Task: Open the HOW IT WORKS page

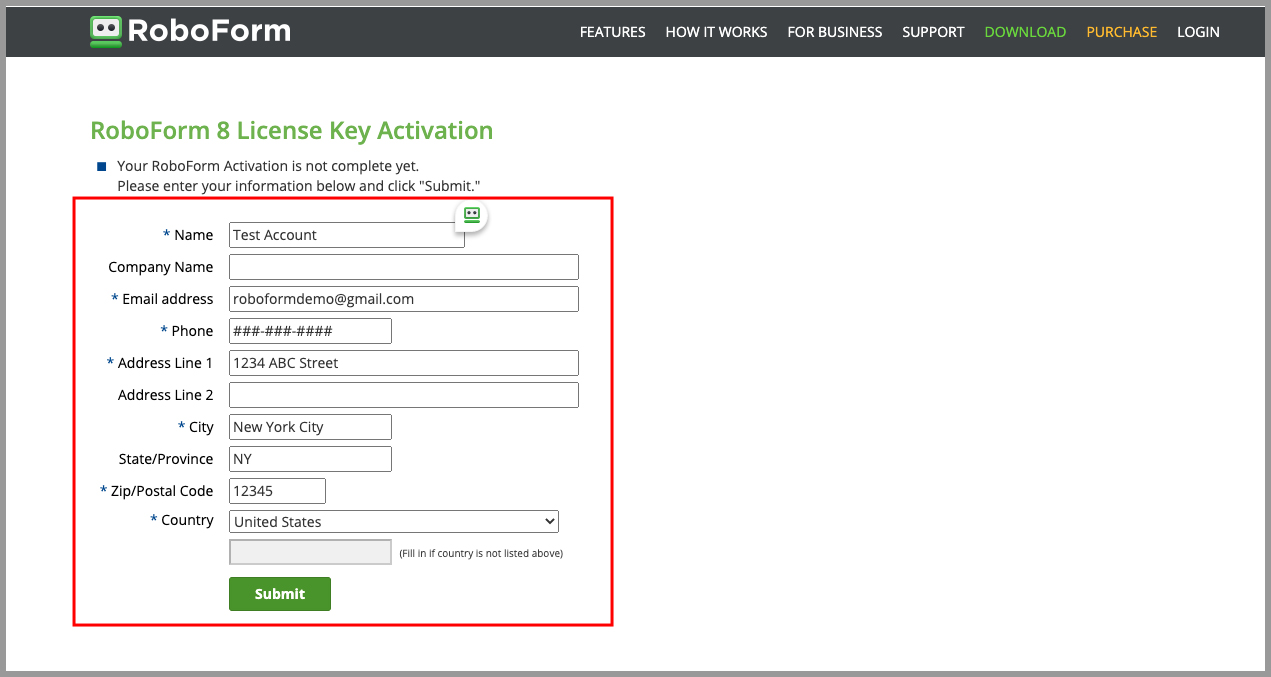Action: 716,32
